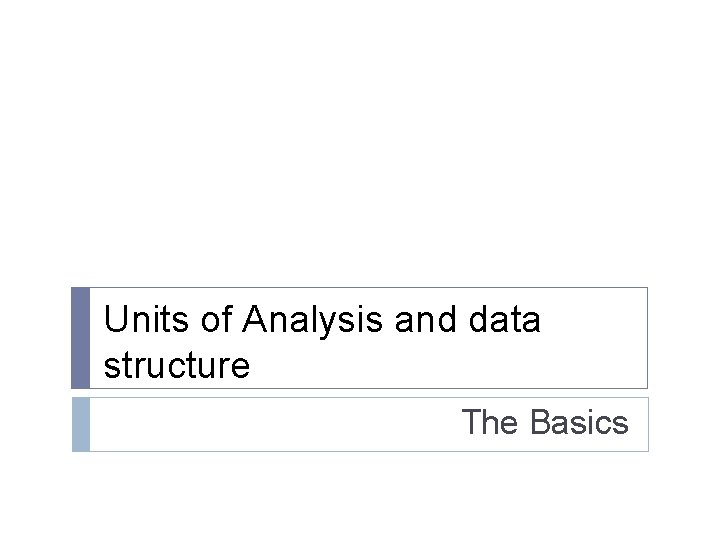The height and width of the screenshot is (540, 720).
Task: Click the word 'Analysis' in the title
Action: point(314,320)
